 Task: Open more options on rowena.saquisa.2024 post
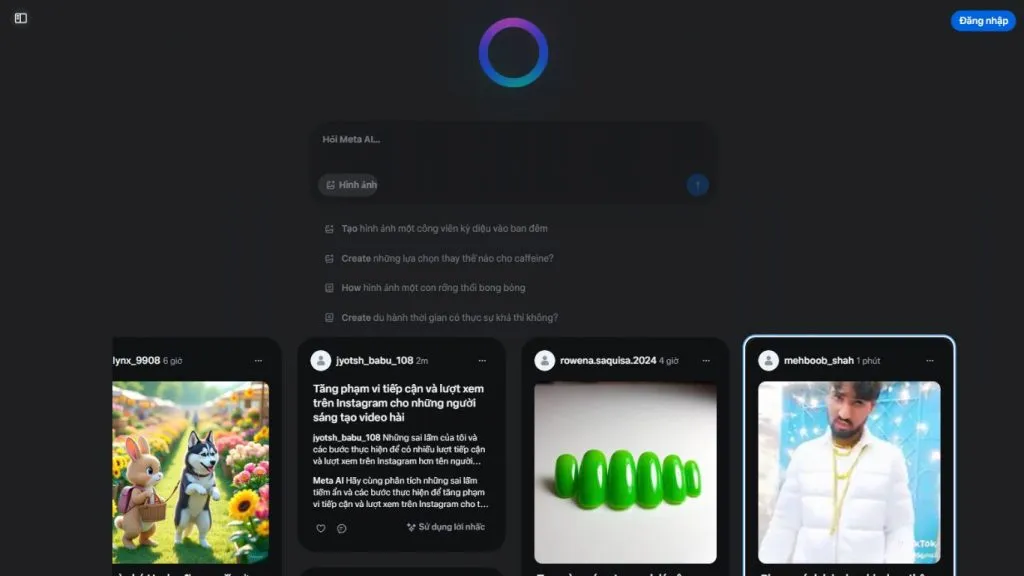[706, 360]
